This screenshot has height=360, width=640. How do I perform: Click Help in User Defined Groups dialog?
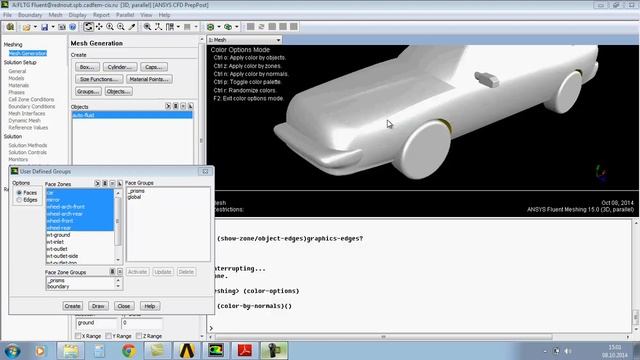[x=150, y=306]
